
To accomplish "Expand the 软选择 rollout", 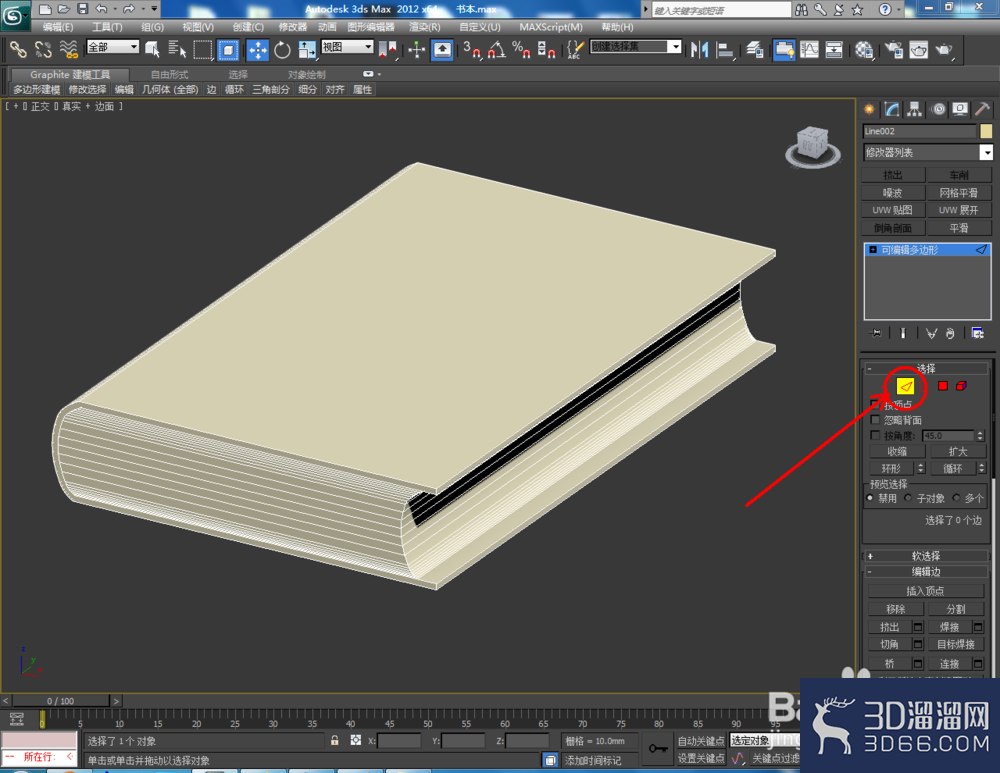I will 926,556.
